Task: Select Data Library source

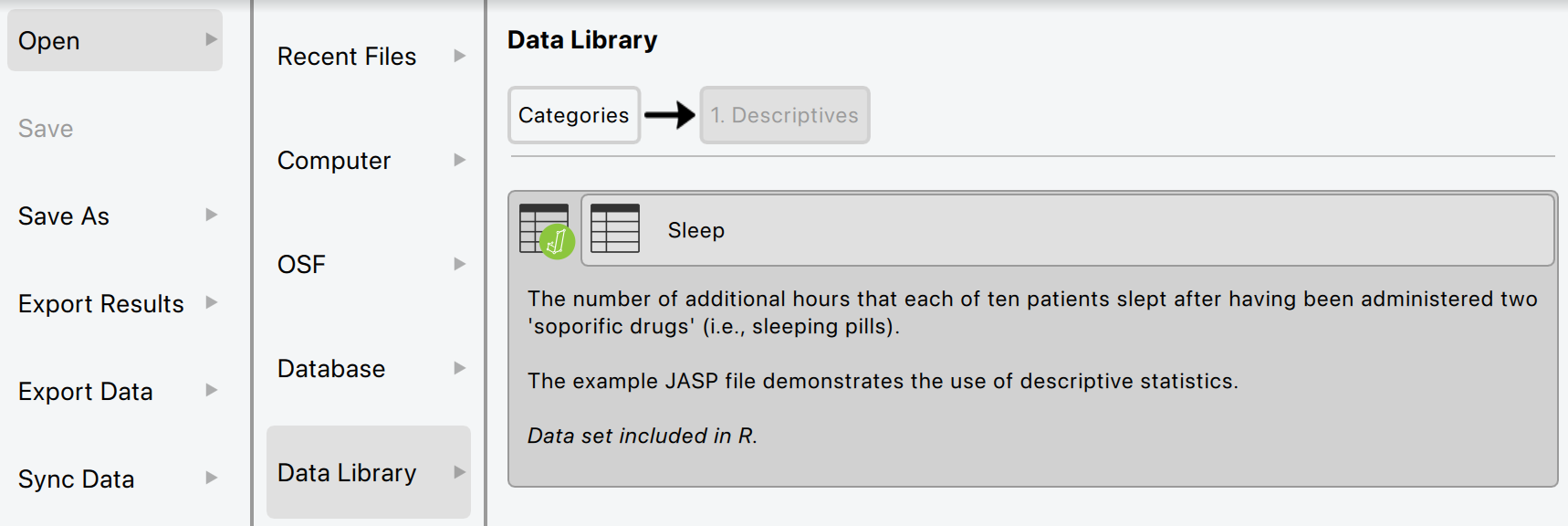Action: pos(347,473)
